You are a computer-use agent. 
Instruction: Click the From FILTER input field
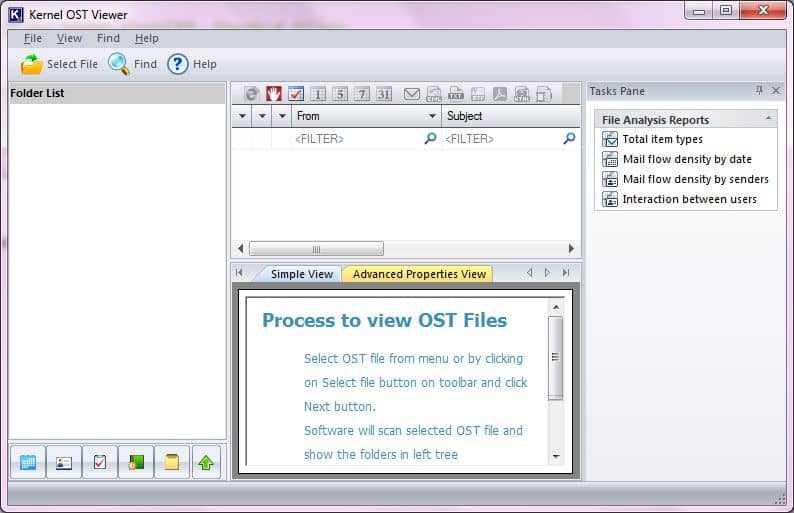pos(365,138)
